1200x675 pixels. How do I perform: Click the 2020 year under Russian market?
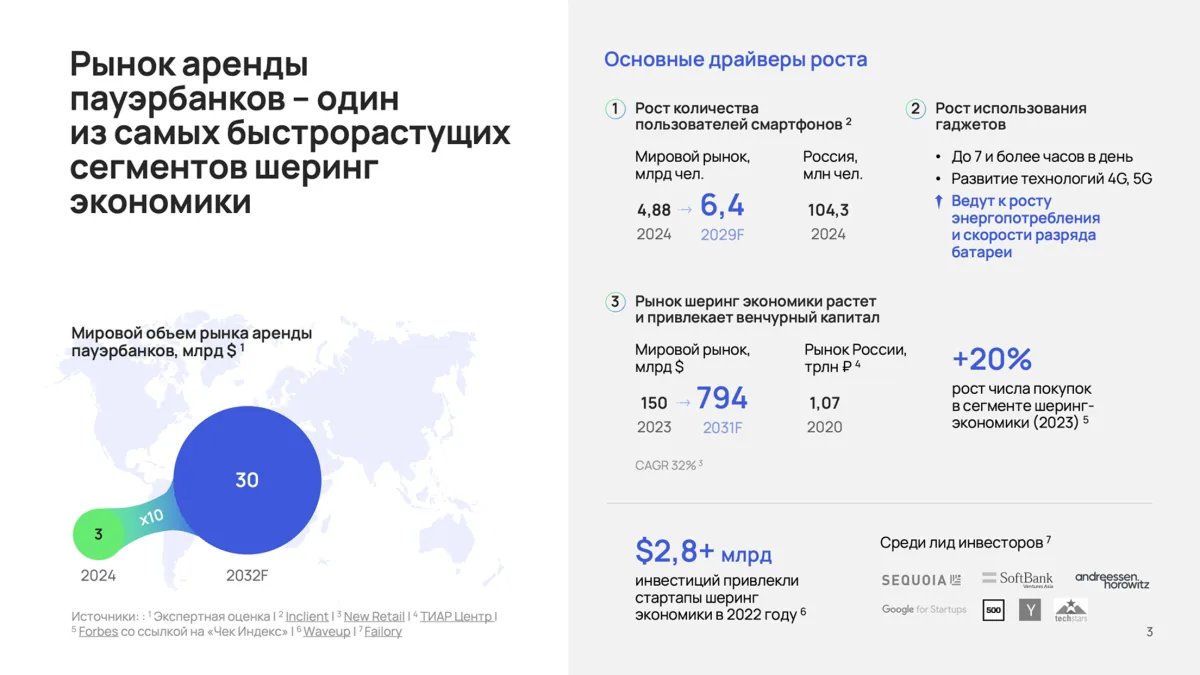(x=825, y=428)
